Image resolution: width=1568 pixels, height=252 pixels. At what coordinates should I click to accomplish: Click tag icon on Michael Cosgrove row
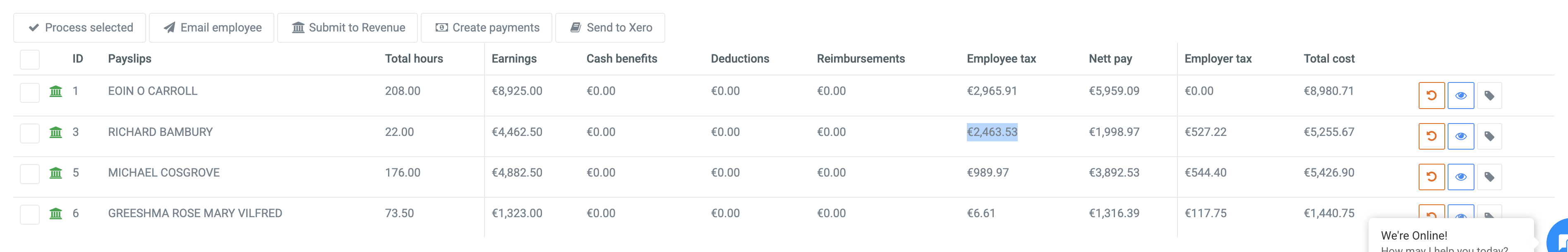[x=1489, y=177]
